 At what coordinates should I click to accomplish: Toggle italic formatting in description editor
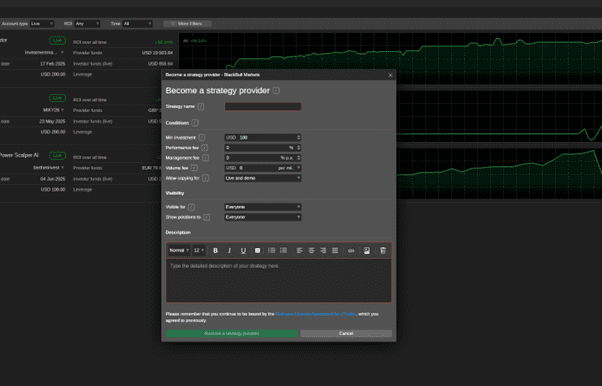click(x=229, y=250)
